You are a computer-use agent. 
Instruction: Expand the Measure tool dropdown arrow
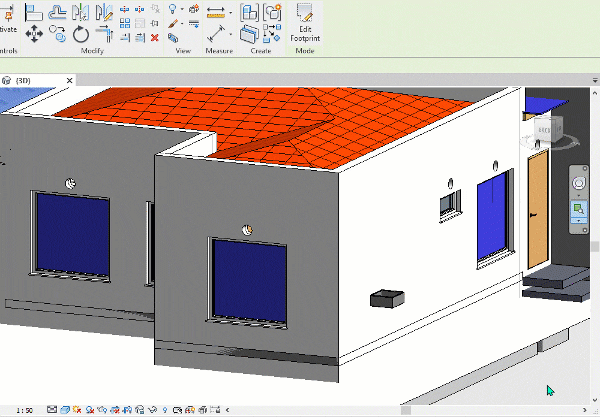pyautogui.click(x=231, y=13)
